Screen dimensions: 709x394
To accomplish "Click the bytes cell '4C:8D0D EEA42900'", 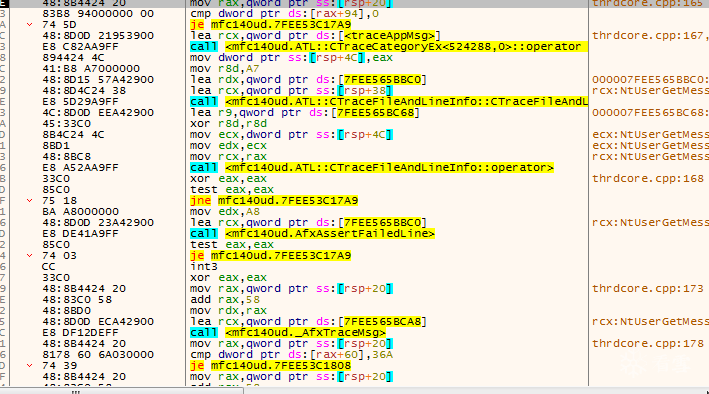I will [98, 113].
